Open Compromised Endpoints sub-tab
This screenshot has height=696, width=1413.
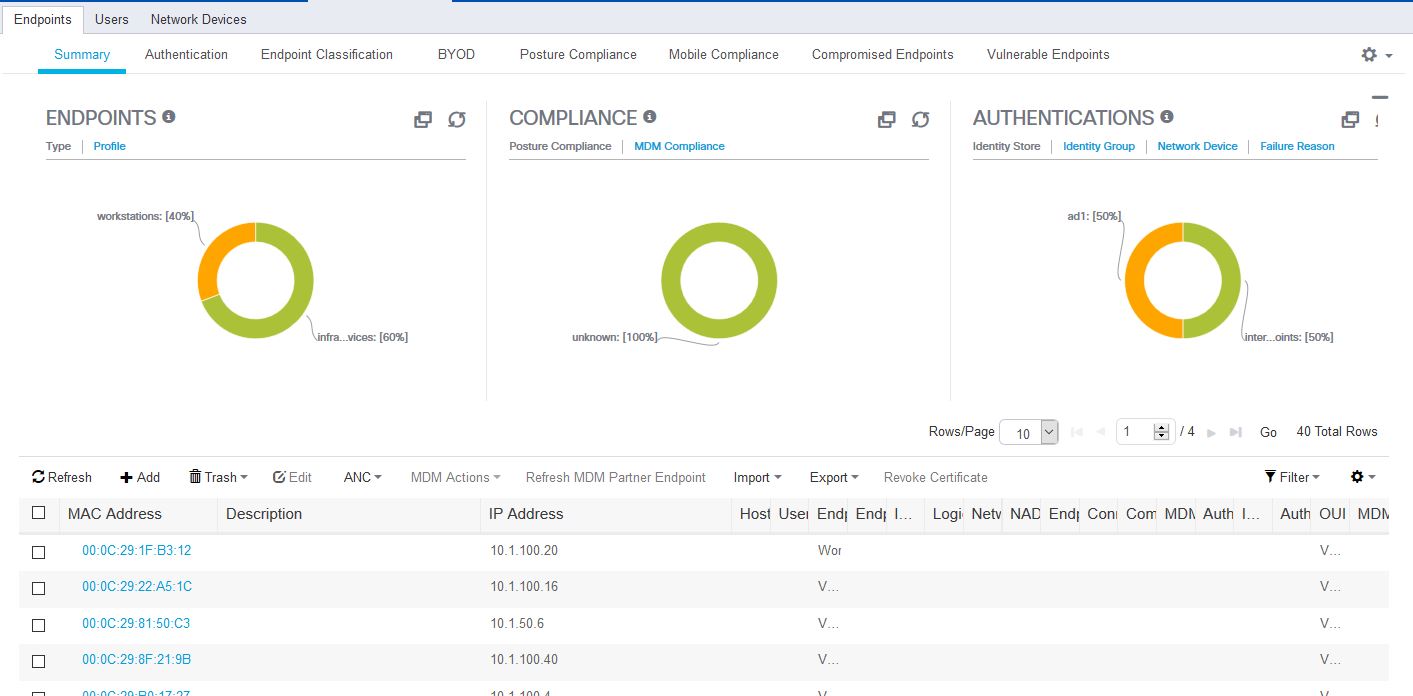click(883, 54)
